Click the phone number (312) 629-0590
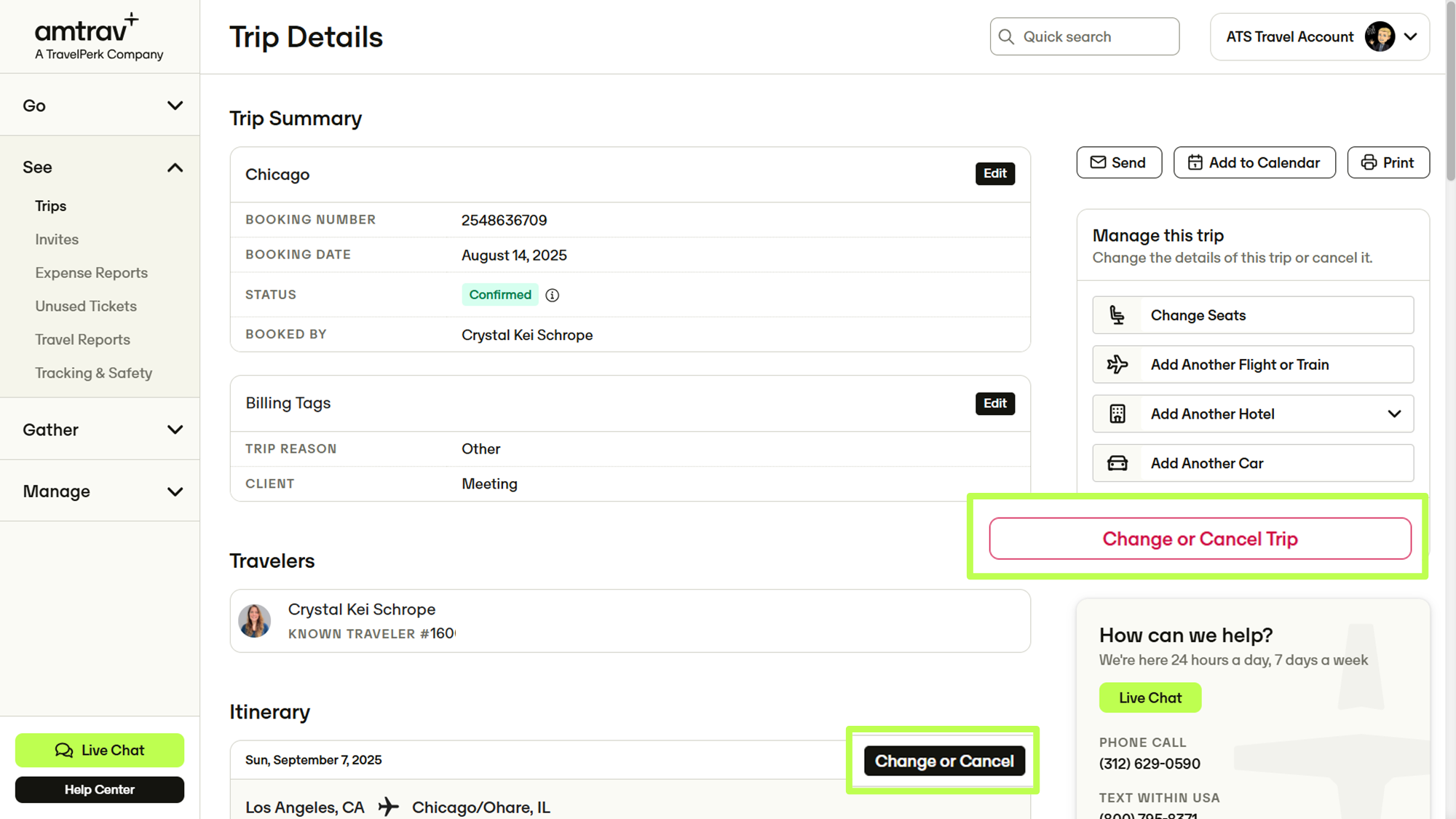 click(1150, 764)
